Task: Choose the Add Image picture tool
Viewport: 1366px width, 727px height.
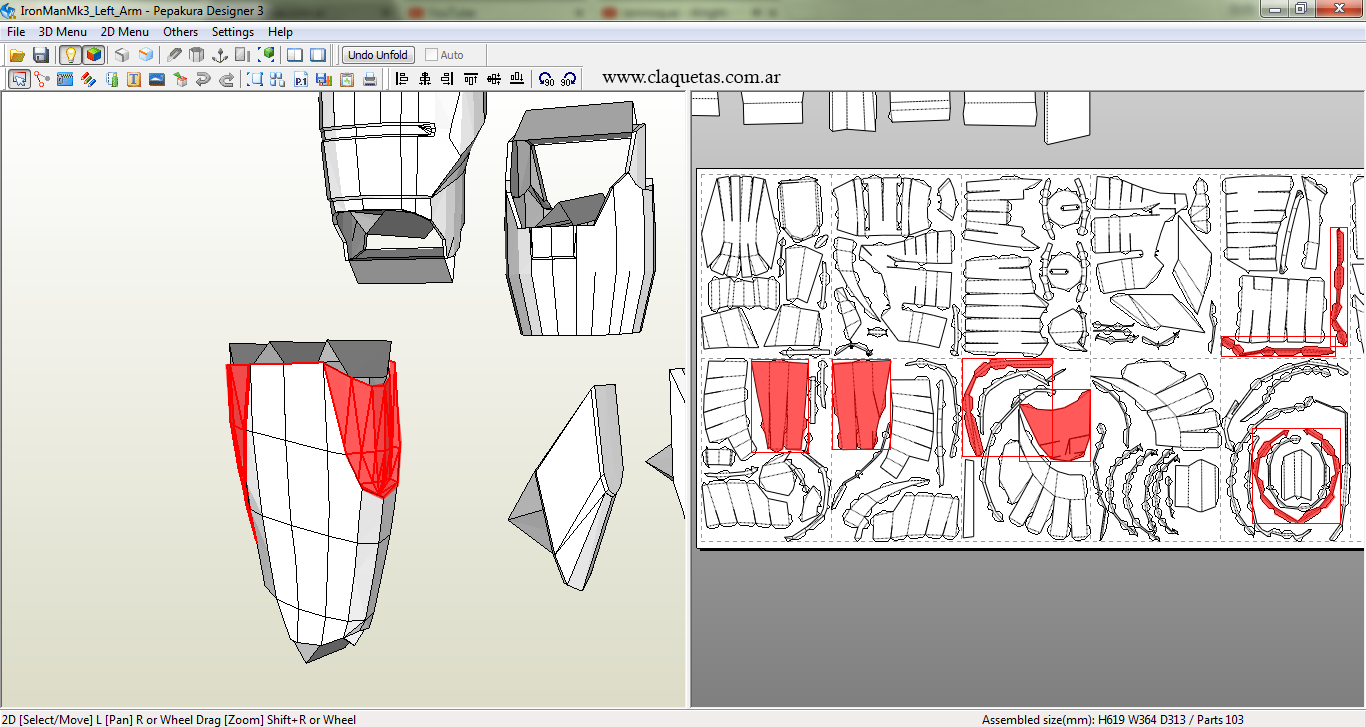Action: coord(157,79)
